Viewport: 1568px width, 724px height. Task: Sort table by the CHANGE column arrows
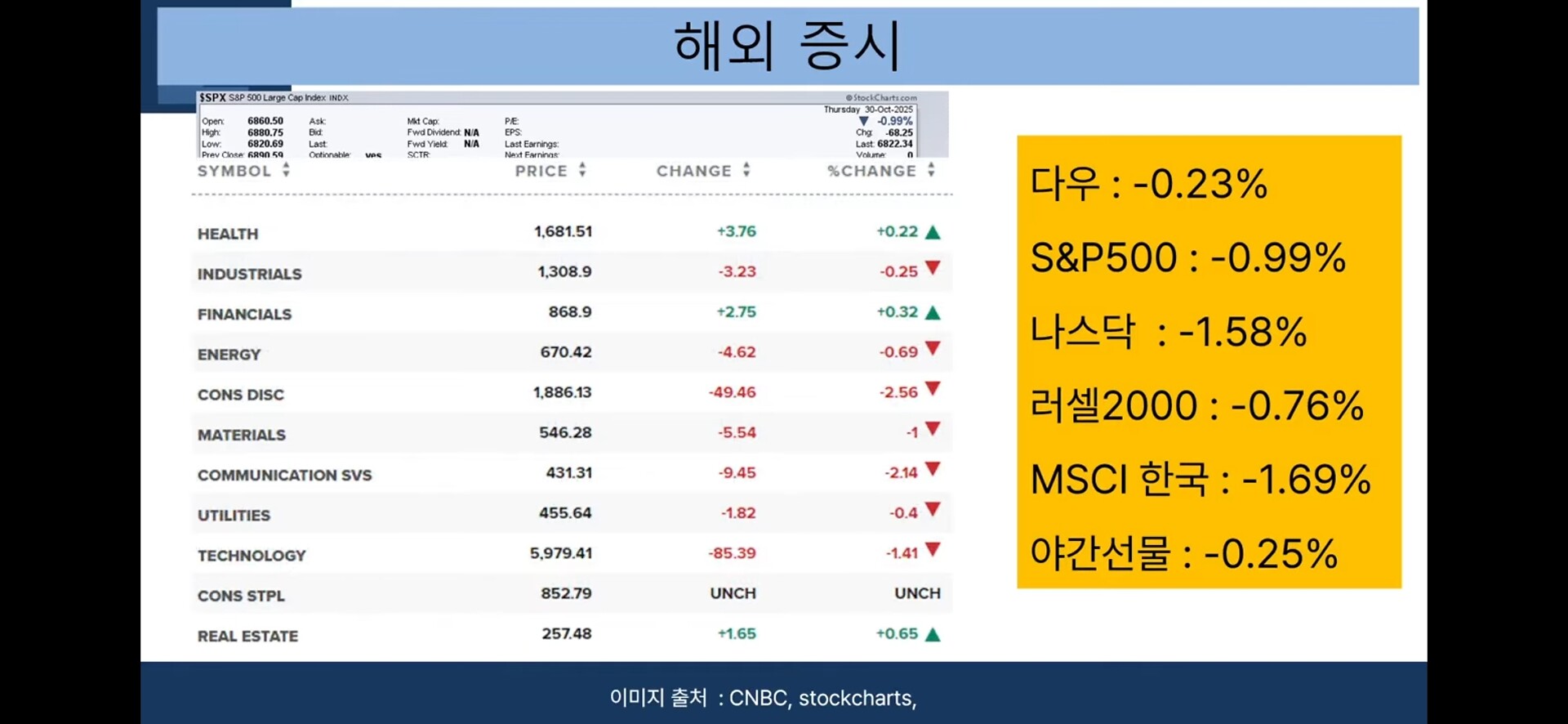pos(746,170)
